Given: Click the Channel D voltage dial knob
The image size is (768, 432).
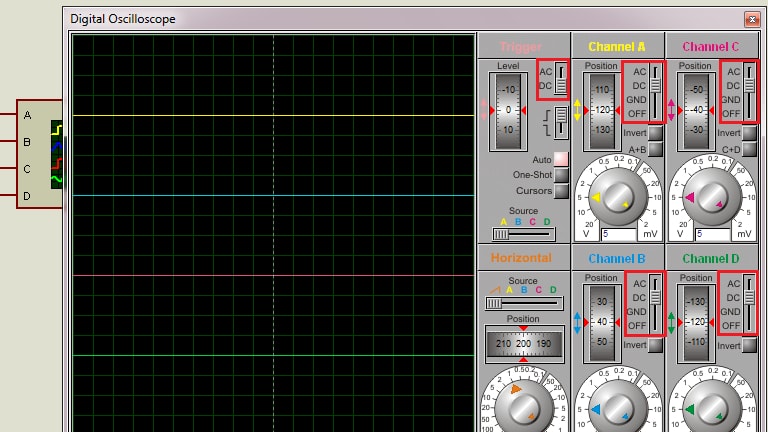Looking at the screenshot, I should [x=711, y=406].
